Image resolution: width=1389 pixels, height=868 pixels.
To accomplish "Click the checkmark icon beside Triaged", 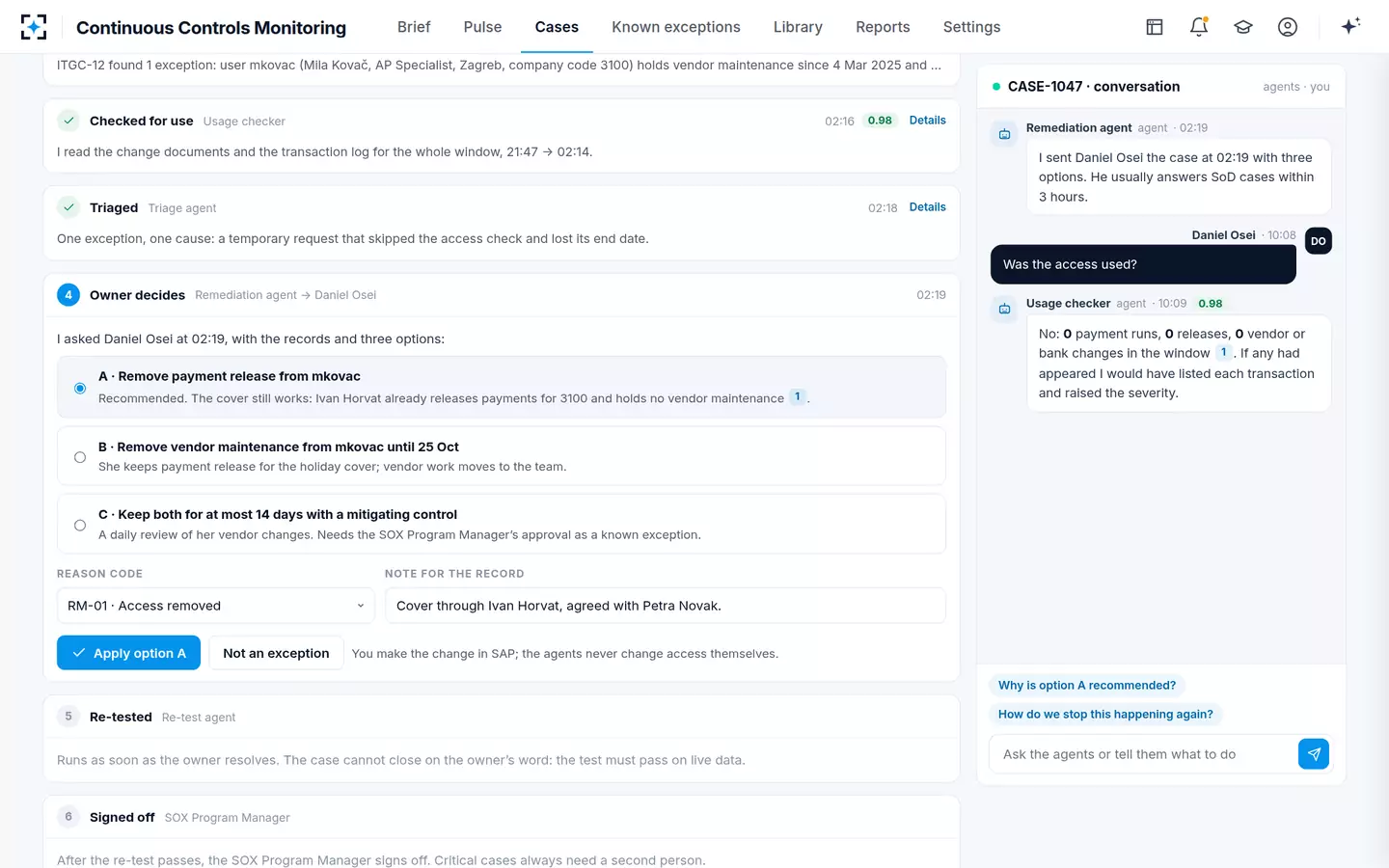I will [68, 207].
